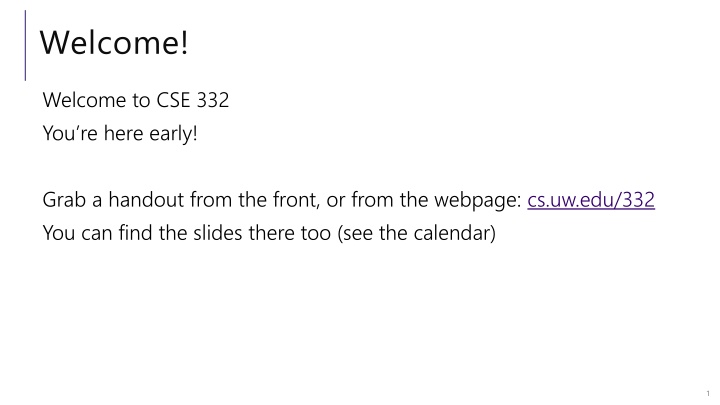
Task: Select the word "from" right after "handout"
Action: tap(211, 200)
